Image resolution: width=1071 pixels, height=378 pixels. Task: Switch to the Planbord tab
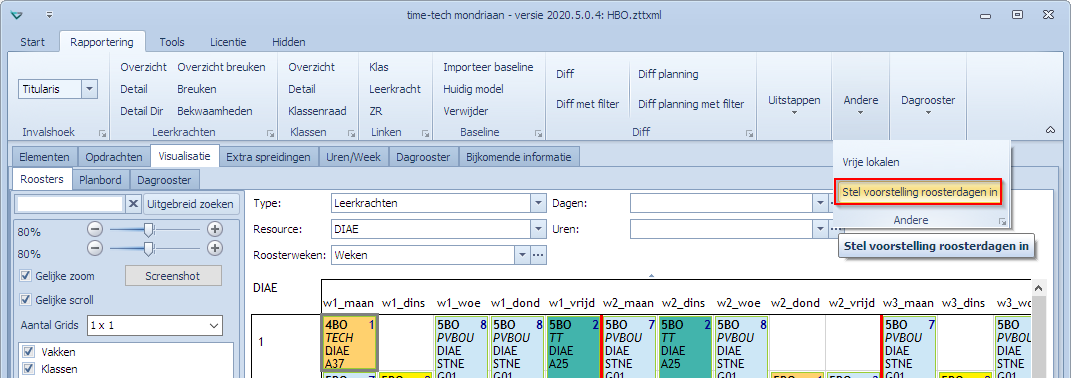(100, 180)
